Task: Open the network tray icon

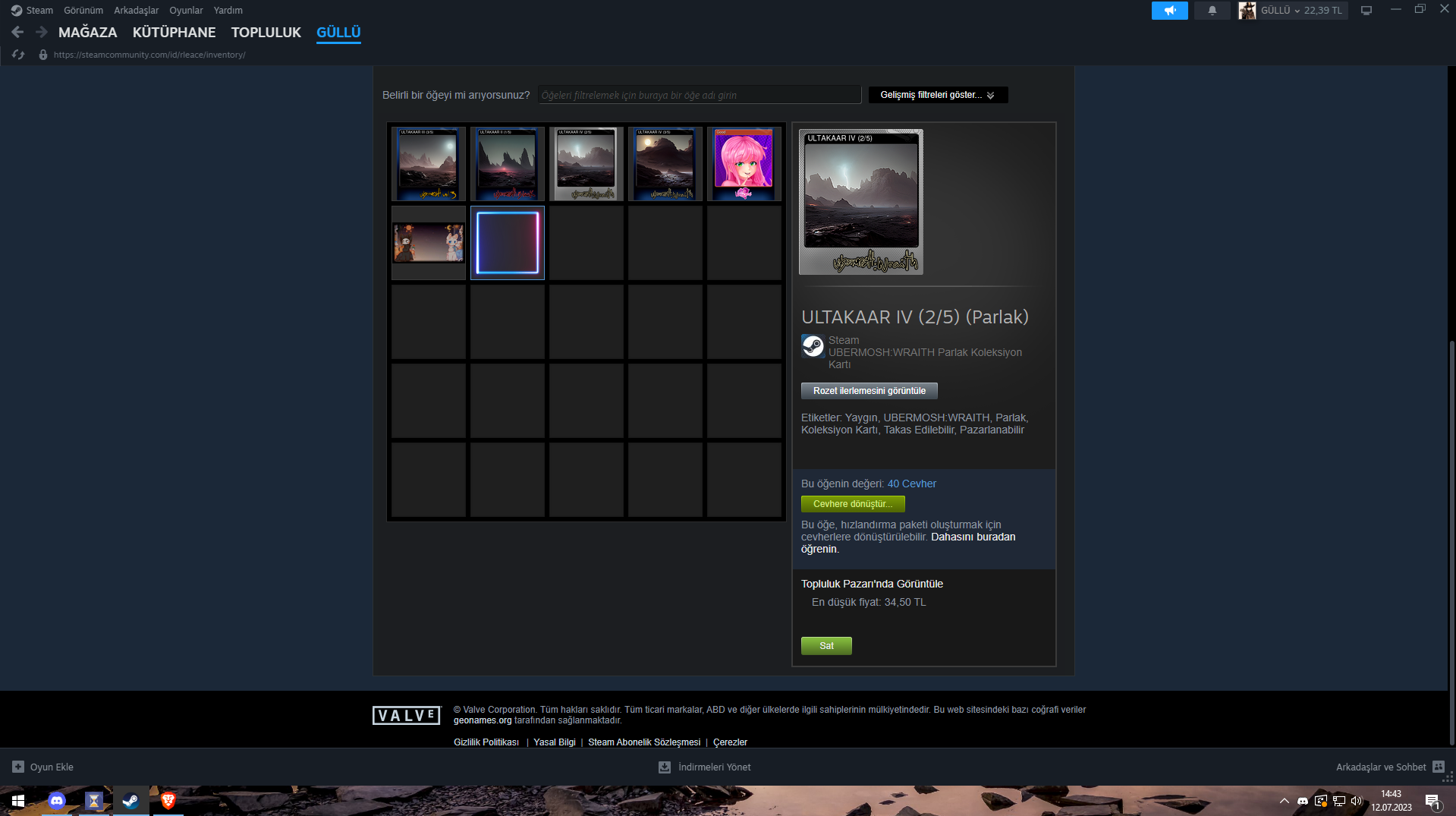Action: click(1339, 801)
